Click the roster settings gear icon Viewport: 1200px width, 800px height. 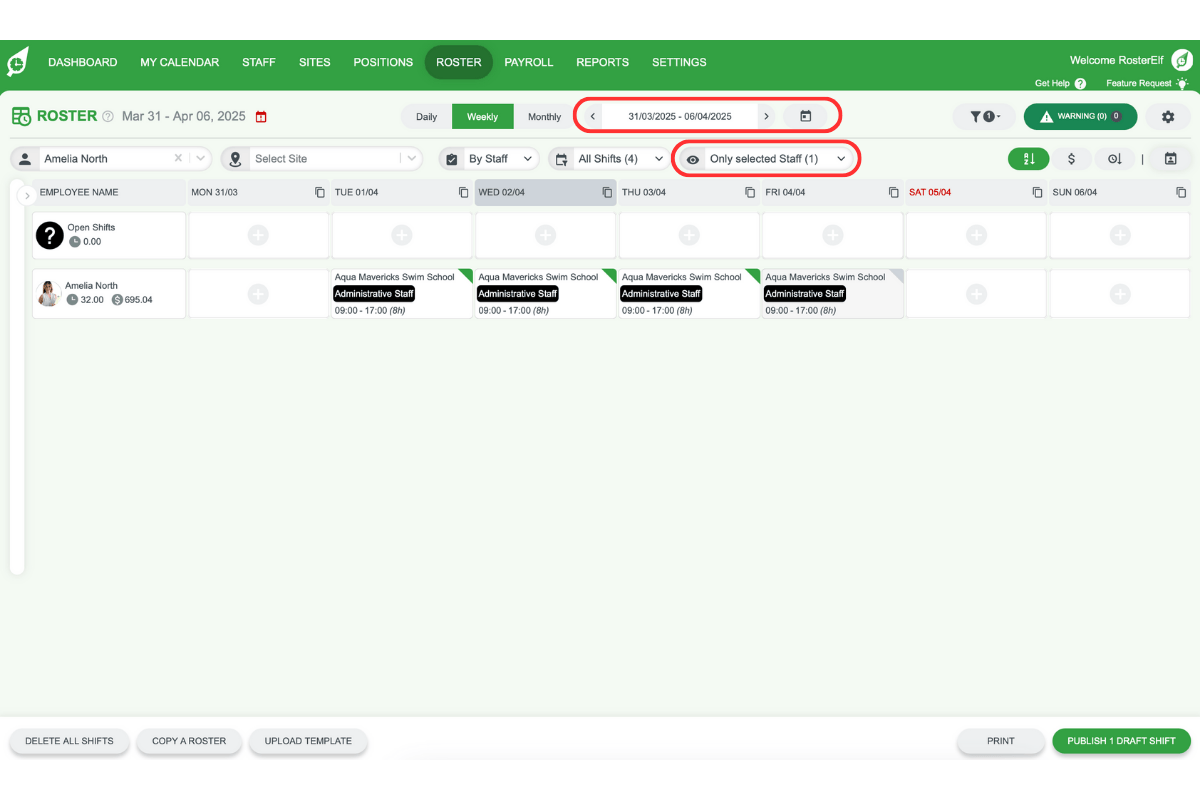click(1167, 116)
